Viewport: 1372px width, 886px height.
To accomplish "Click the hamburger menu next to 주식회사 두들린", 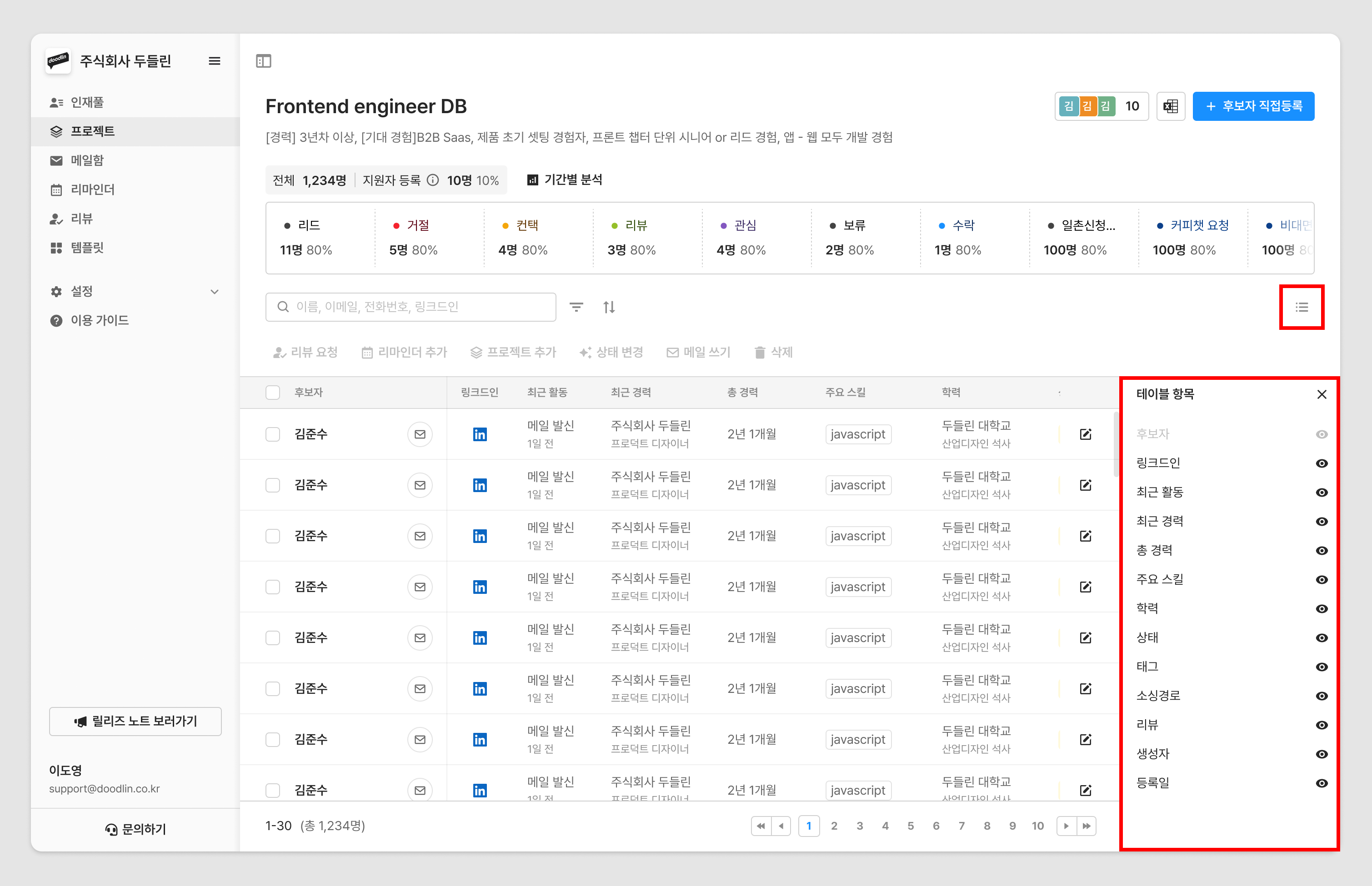I will [214, 61].
